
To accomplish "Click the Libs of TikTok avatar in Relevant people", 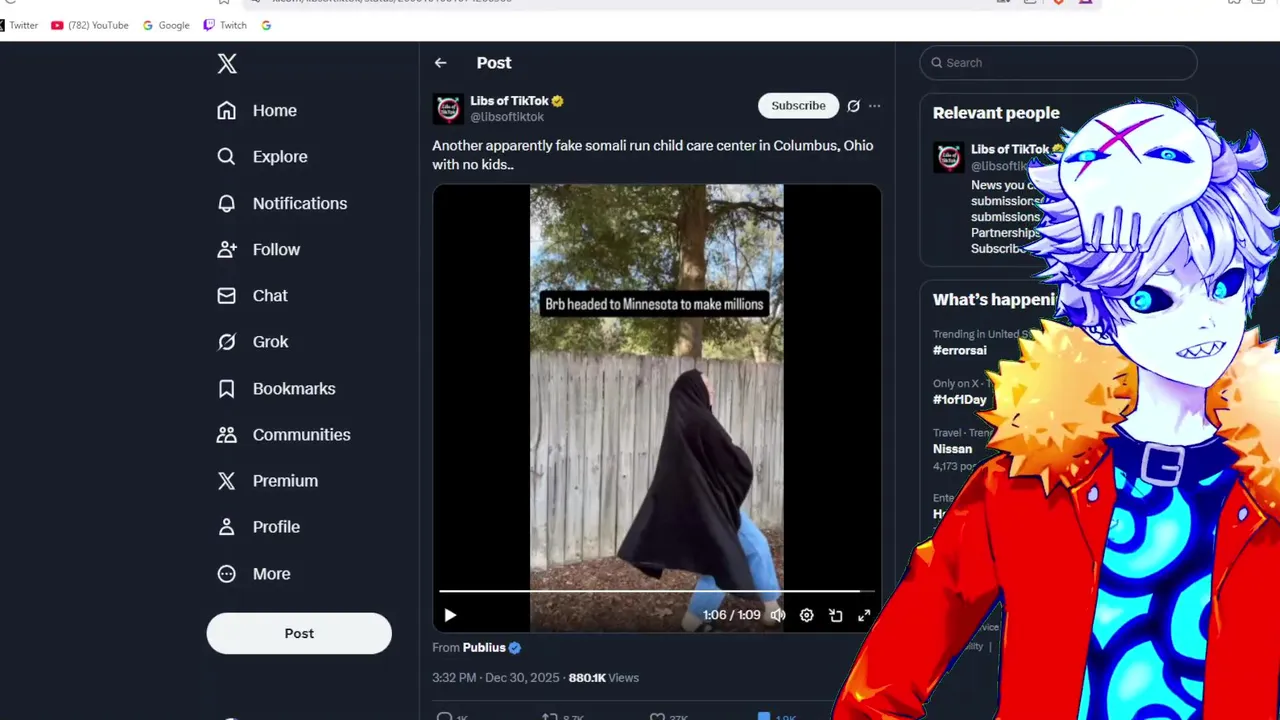I will click(x=949, y=157).
